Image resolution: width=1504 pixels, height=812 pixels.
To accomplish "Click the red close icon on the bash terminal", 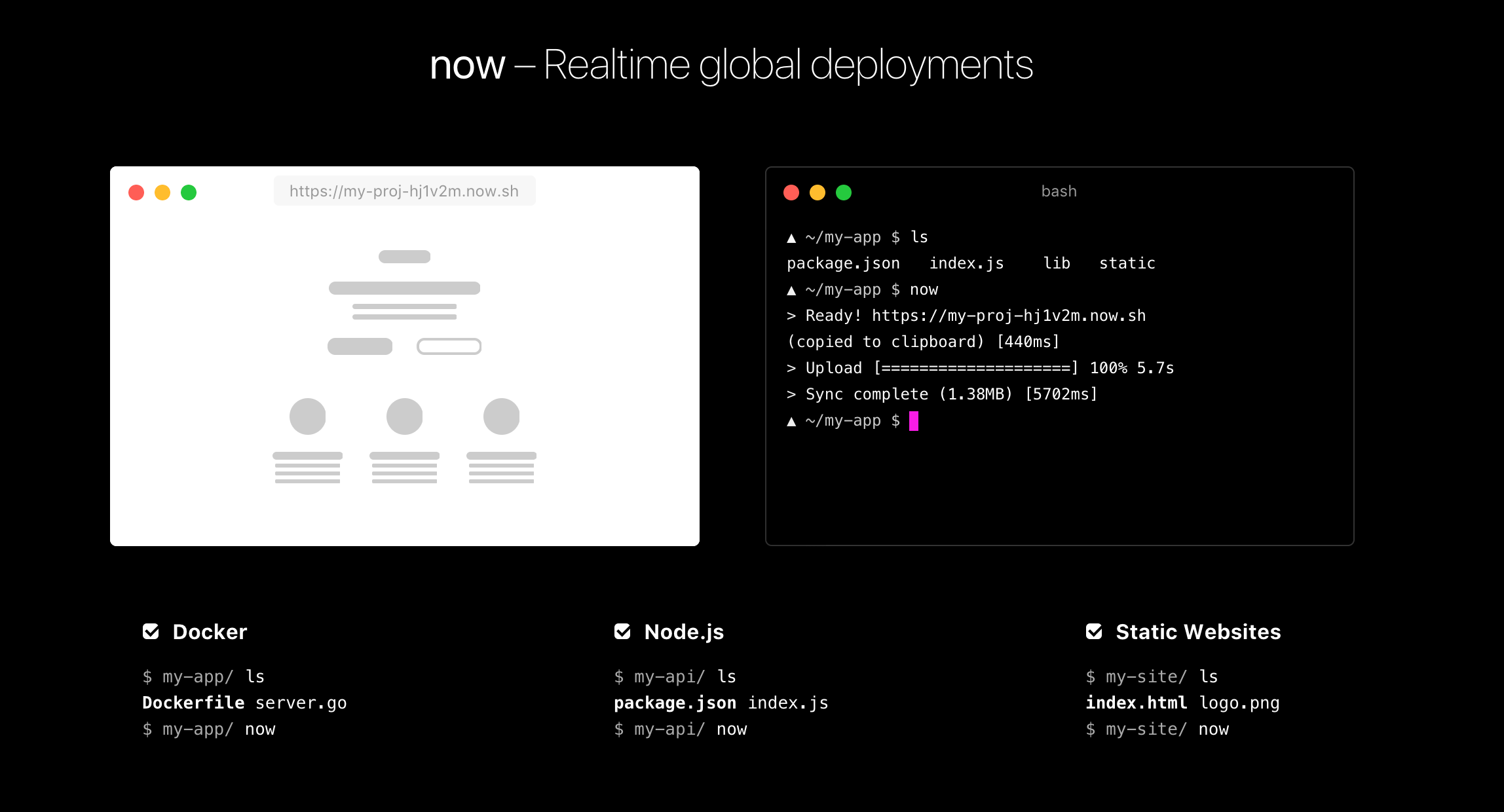I will click(x=791, y=193).
